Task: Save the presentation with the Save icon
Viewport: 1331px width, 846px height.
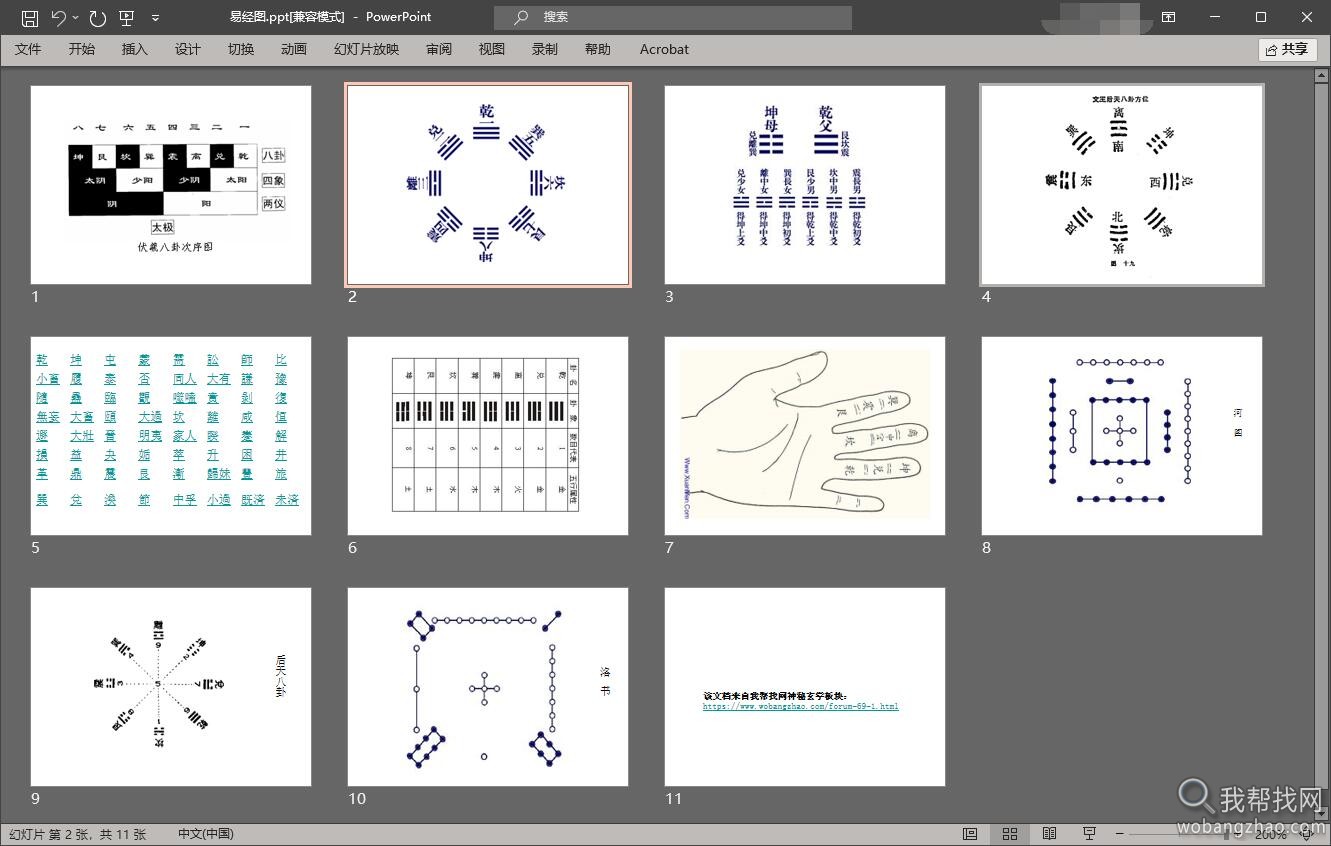Action: click(x=30, y=17)
